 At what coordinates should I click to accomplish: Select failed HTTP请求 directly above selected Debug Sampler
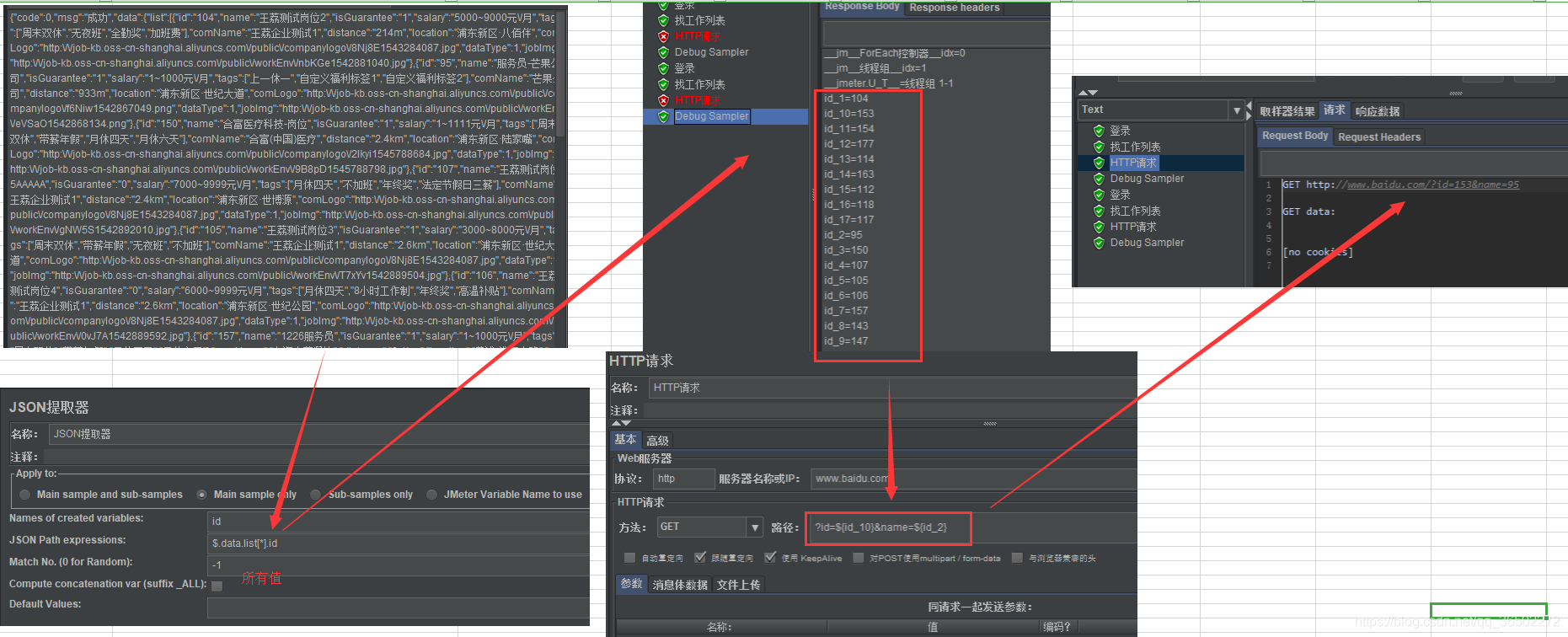pos(697,100)
